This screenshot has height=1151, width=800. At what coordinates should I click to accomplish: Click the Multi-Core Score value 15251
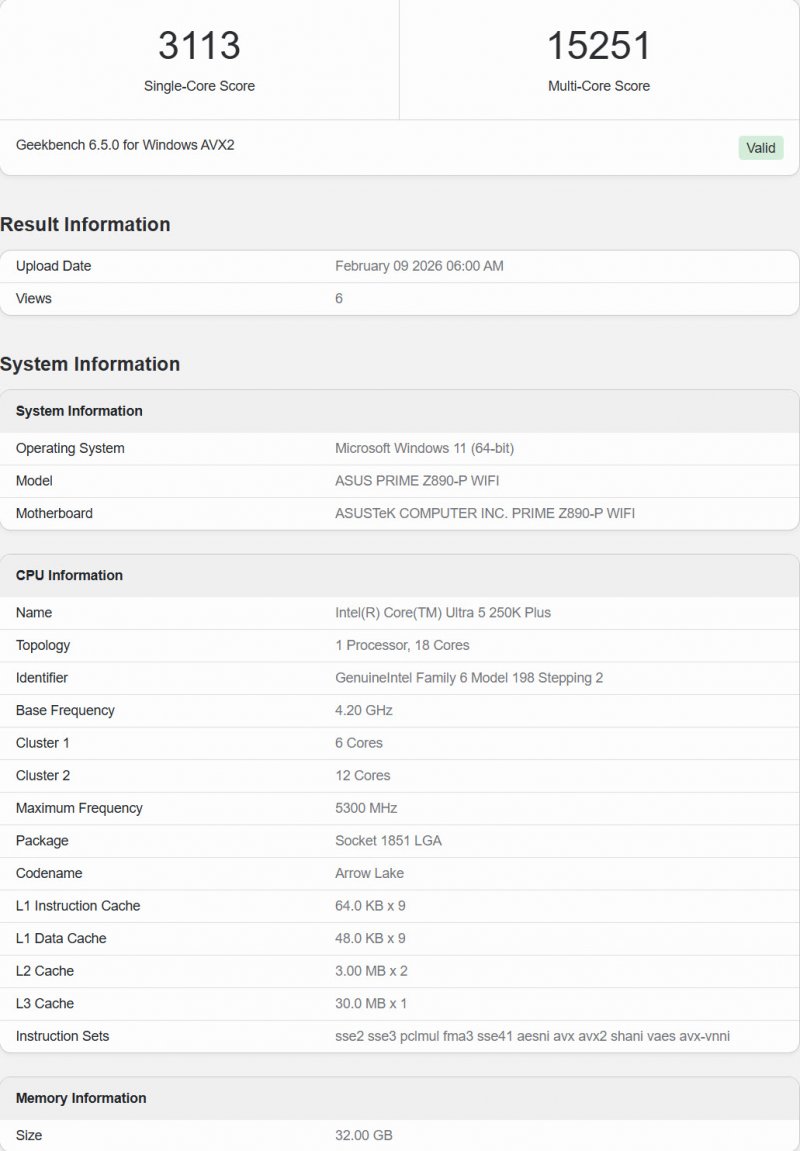pos(600,46)
